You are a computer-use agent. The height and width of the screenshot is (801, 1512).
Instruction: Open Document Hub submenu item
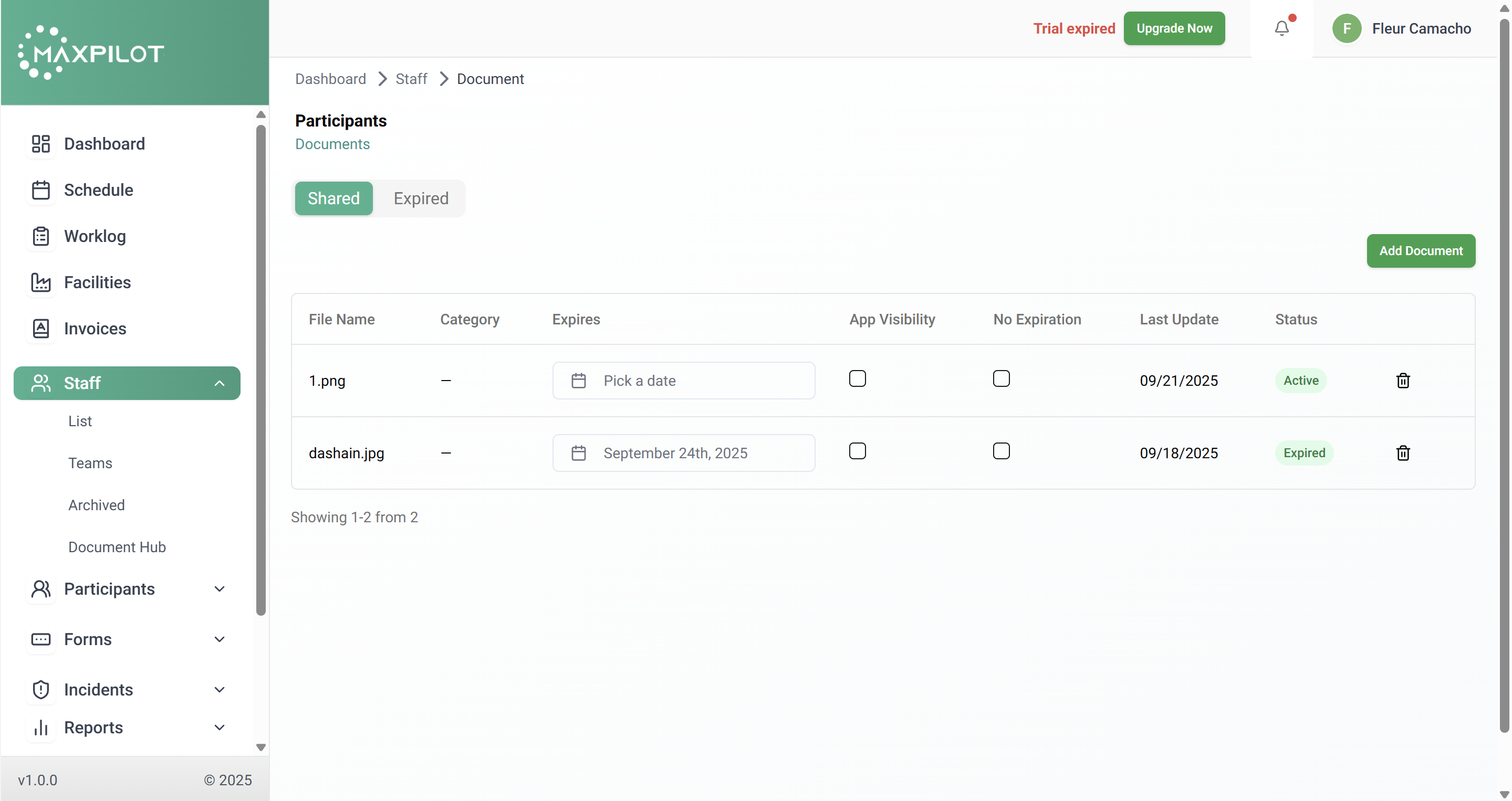click(117, 547)
